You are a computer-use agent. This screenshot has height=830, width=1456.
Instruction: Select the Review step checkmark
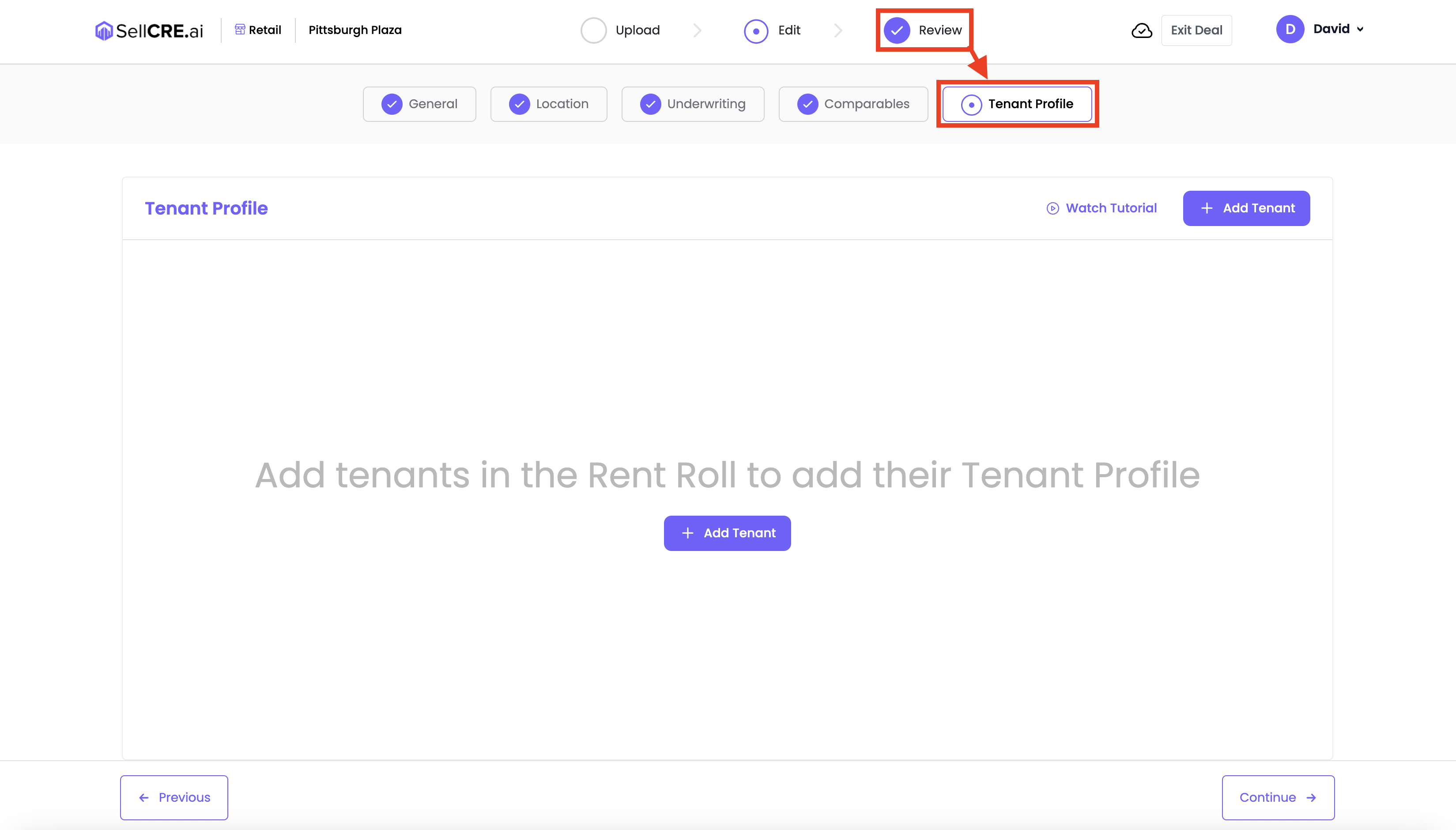[896, 30]
